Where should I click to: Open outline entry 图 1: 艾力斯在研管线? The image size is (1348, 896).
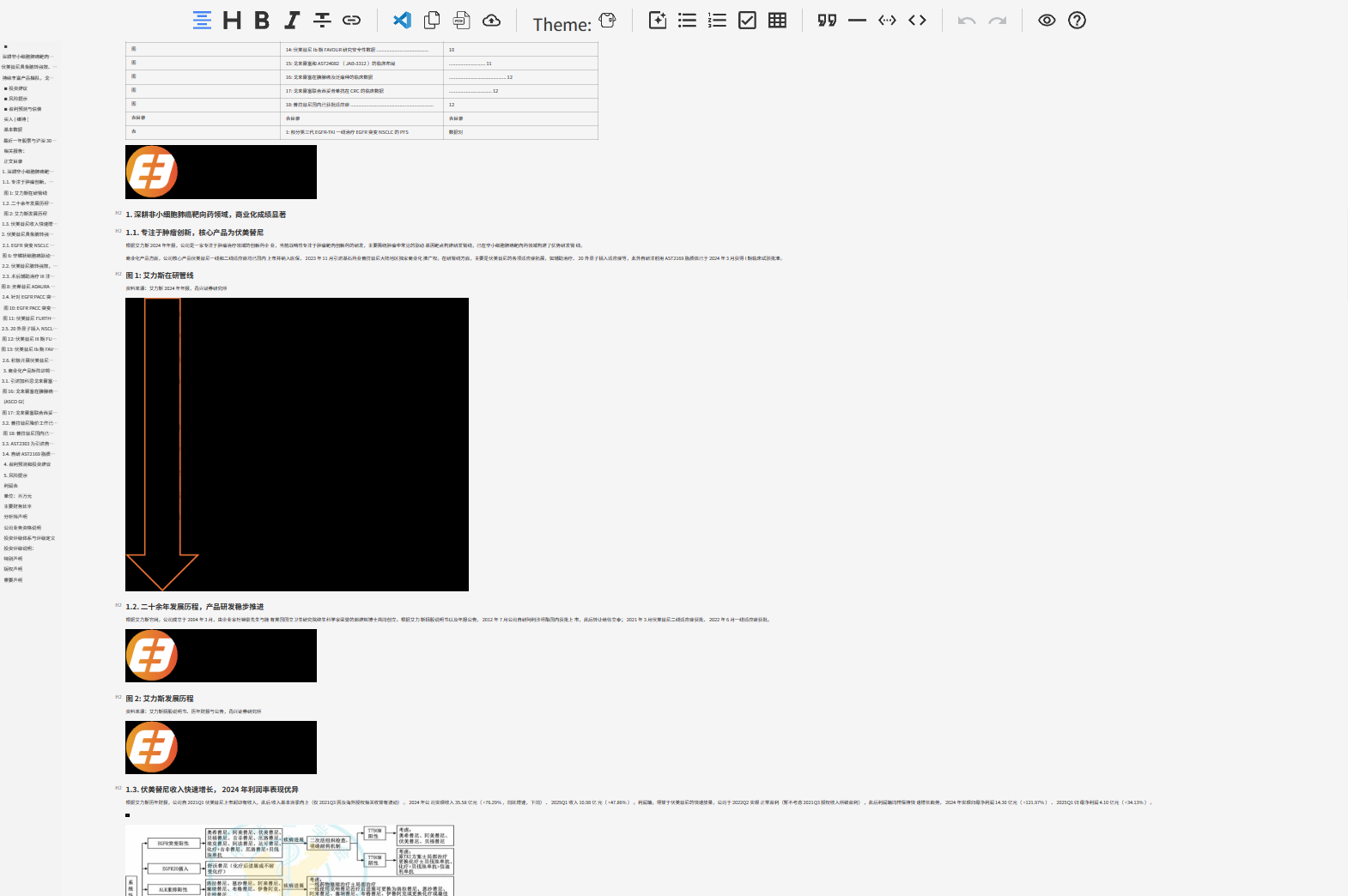tap(26, 193)
